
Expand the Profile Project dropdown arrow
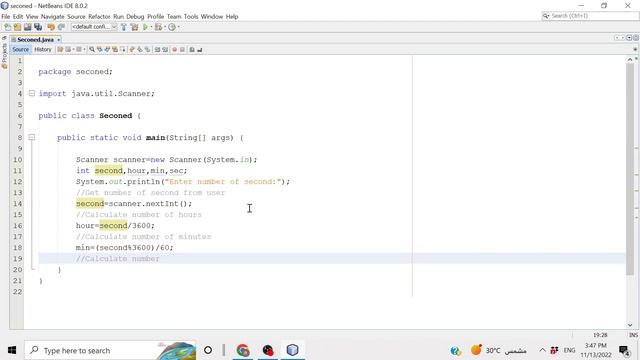tap(178, 27)
